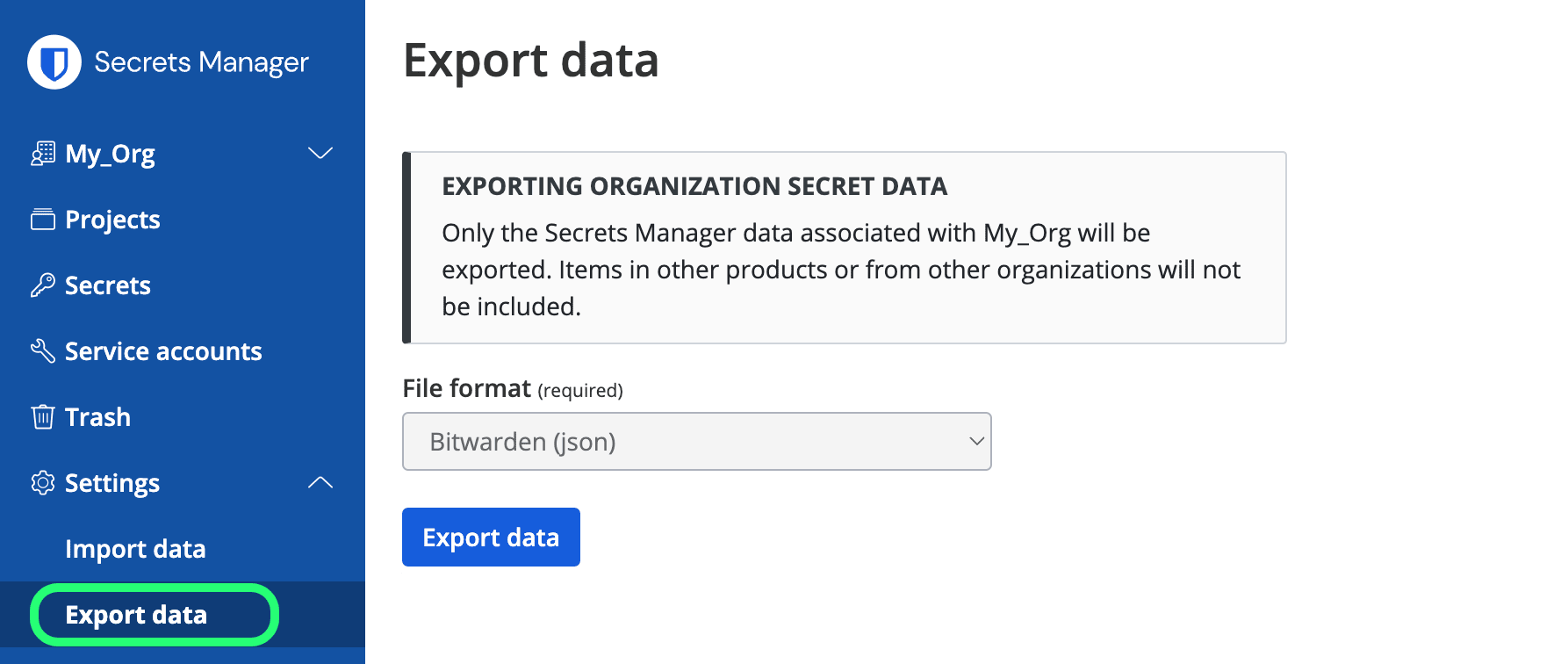Click the Bitwarden shield logo

54,61
